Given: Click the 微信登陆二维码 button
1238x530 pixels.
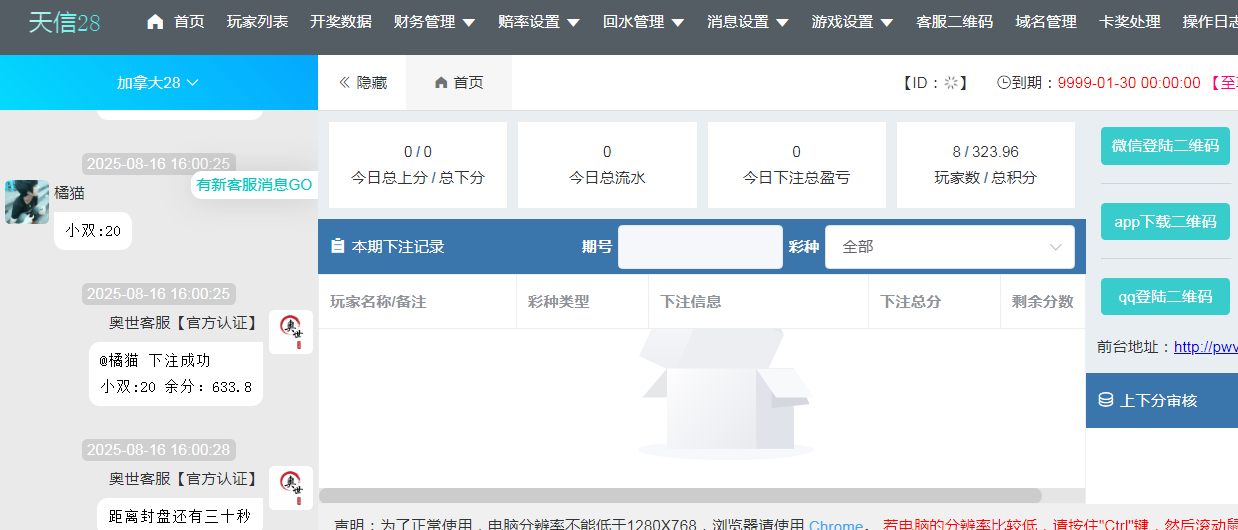Looking at the screenshot, I should (x=1165, y=146).
